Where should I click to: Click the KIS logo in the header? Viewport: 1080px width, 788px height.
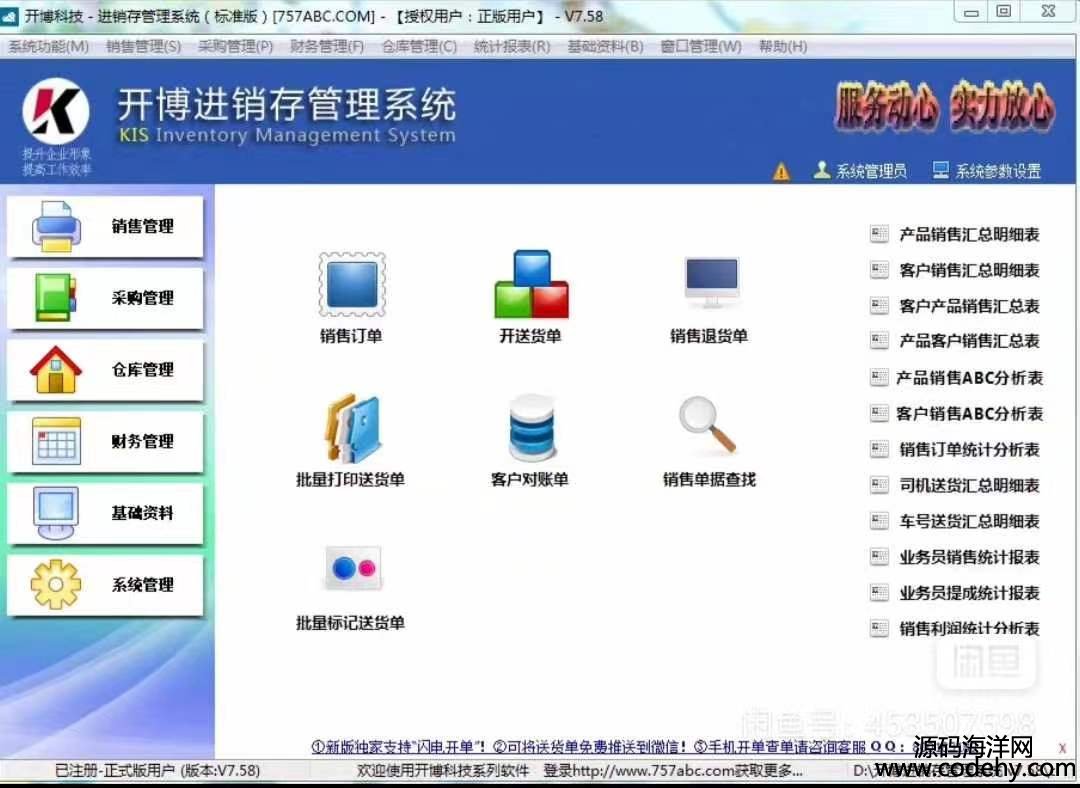tap(56, 111)
